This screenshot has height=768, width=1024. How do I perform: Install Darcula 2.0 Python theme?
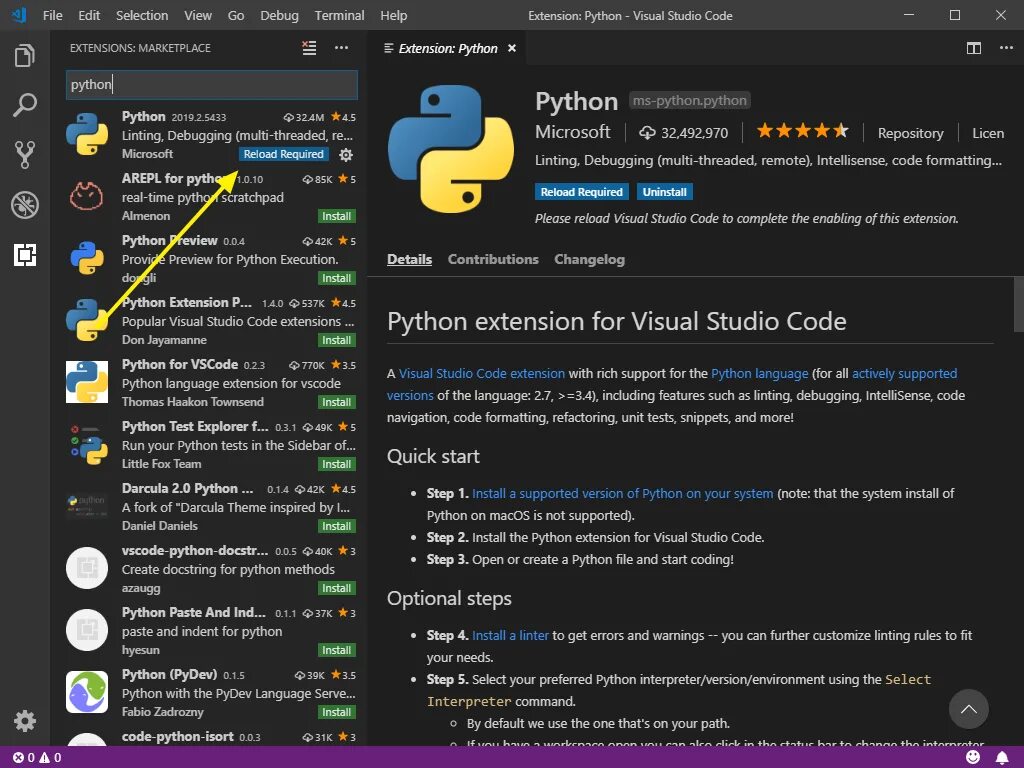pyautogui.click(x=336, y=526)
